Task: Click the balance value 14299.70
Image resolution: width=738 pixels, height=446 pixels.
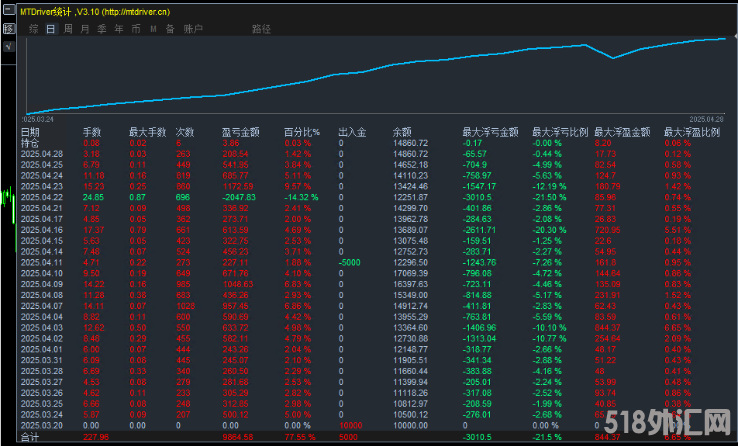Action: tap(410, 208)
